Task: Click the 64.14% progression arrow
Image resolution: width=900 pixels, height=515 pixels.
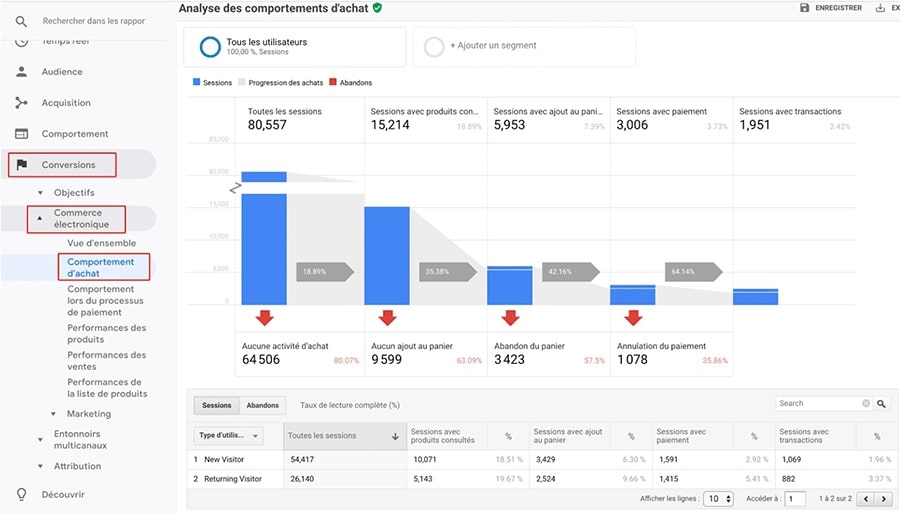Action: click(693, 272)
